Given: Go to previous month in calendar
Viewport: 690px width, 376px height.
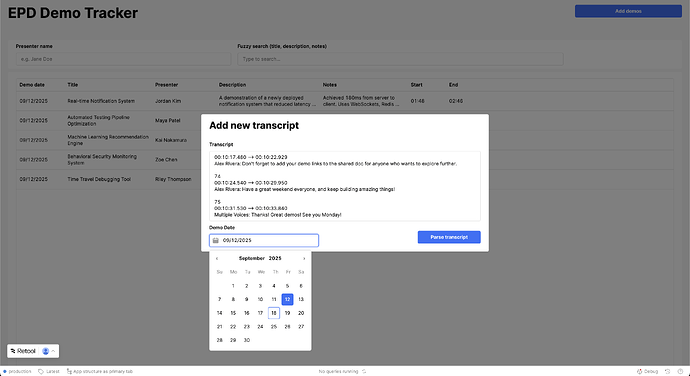Looking at the screenshot, I should click(217, 258).
